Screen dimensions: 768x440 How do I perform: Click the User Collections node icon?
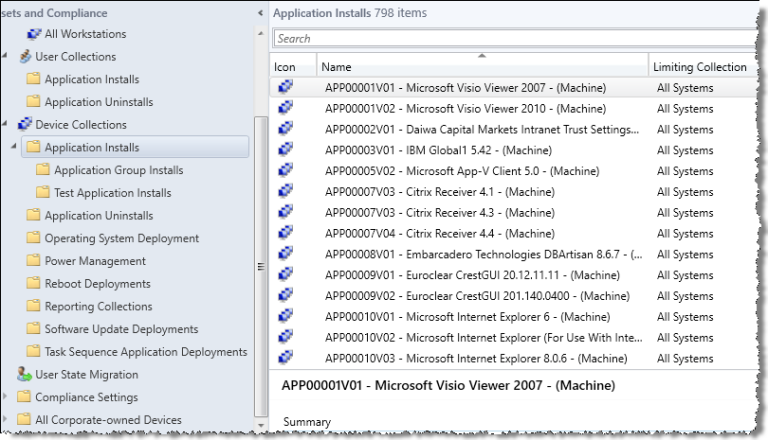(25, 57)
